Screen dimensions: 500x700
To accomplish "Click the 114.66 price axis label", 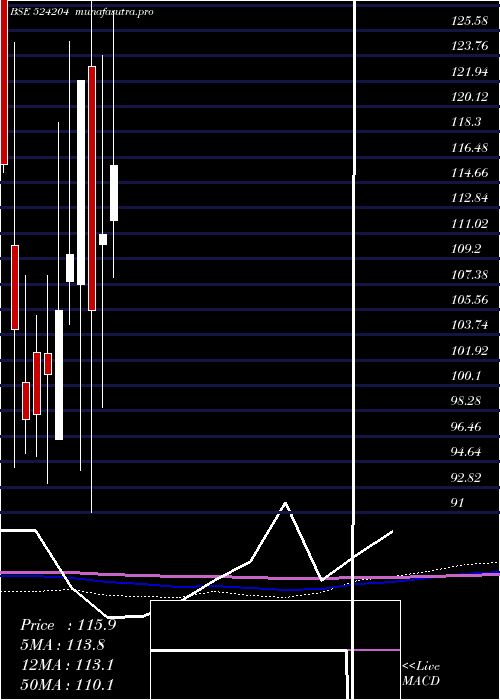I will click(x=469, y=173).
